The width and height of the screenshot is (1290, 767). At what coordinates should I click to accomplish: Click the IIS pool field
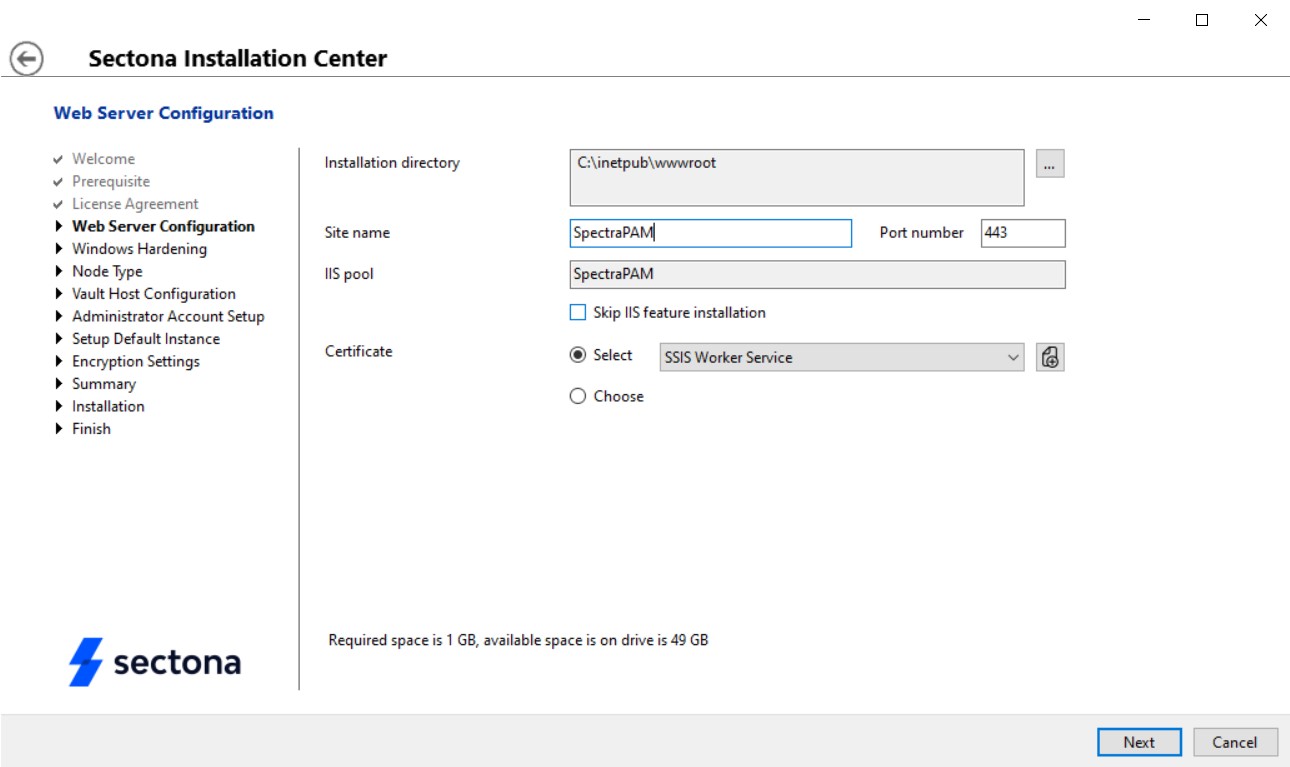816,274
